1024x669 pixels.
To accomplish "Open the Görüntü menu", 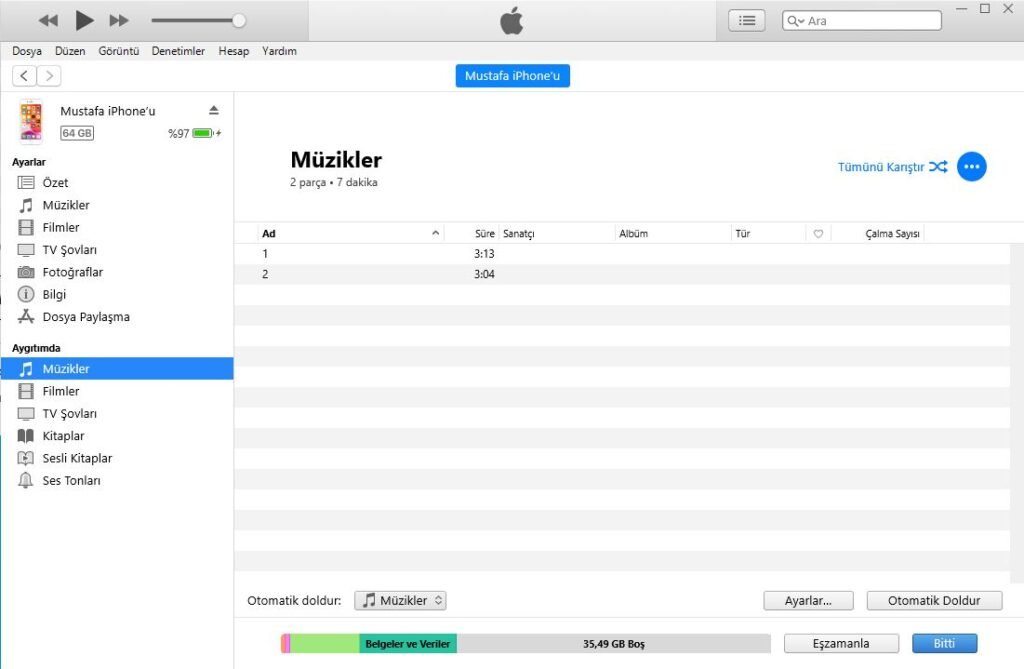I will click(x=119, y=51).
